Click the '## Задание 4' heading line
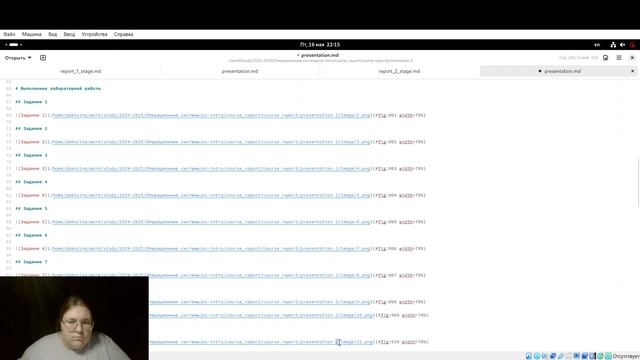640x360 pixels. point(31,182)
